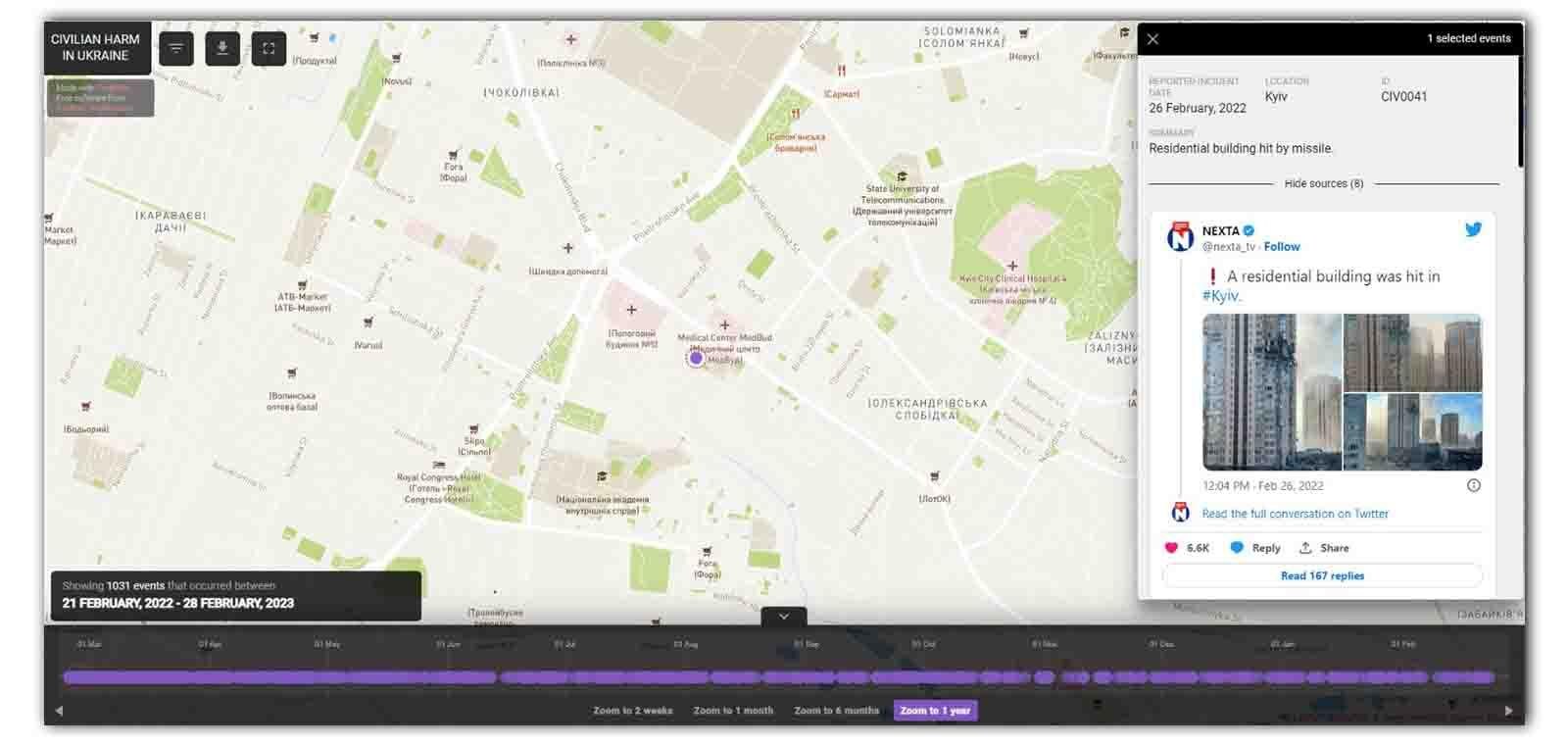1568x746 pixels.
Task: Hide sources (8) list
Action: (x=1323, y=183)
